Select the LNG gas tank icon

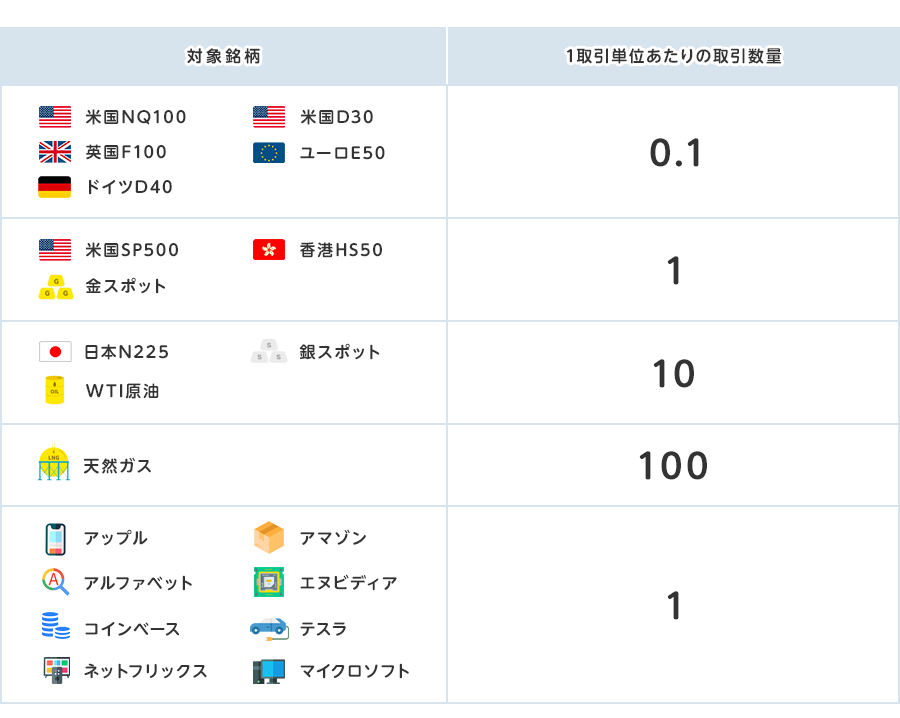54,464
